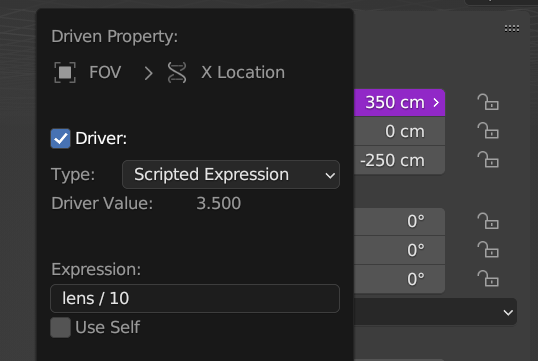Open the Scripted Expression type dropdown

point(231,175)
